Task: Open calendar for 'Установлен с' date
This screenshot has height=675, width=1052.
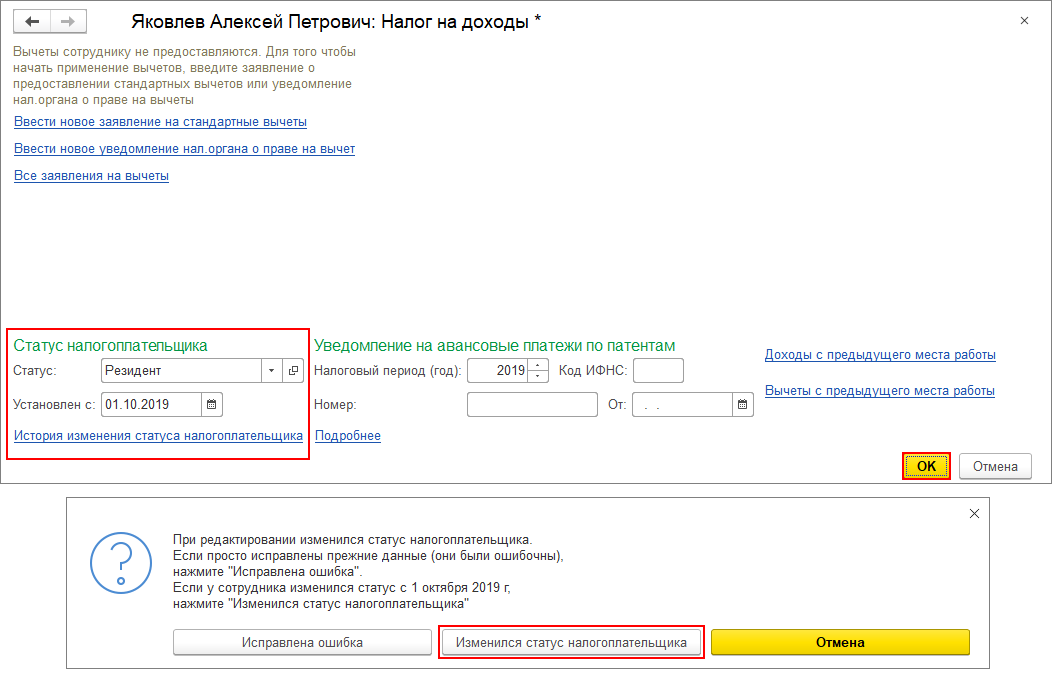Action: tap(211, 405)
